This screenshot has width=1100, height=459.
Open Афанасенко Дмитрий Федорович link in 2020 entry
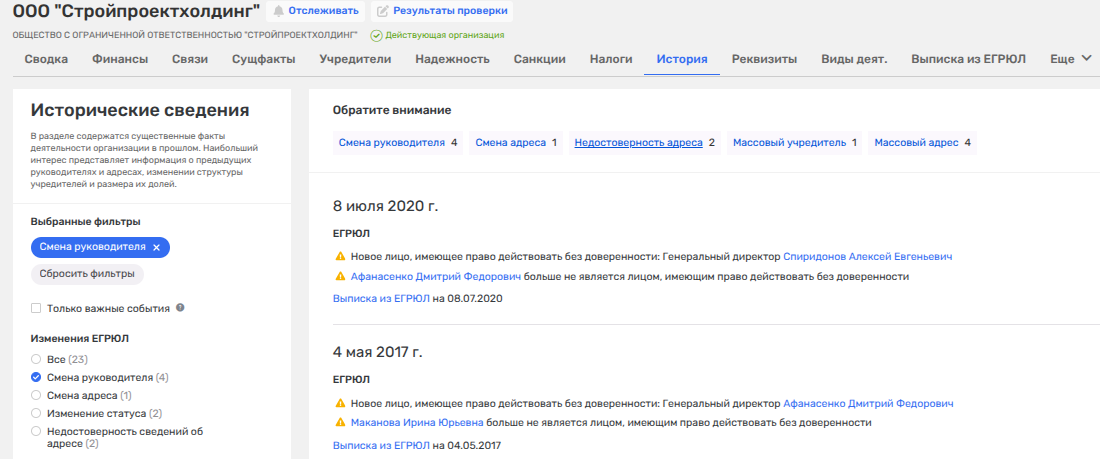pos(436,277)
